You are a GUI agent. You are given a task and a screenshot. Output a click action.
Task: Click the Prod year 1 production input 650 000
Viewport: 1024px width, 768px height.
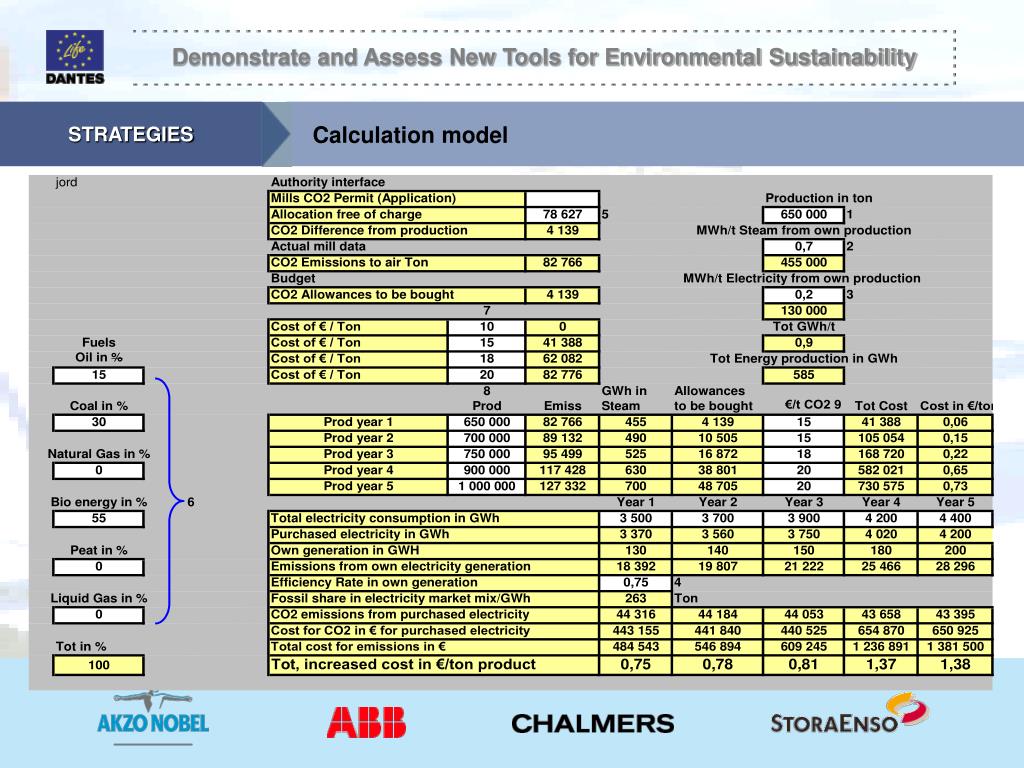(x=487, y=422)
